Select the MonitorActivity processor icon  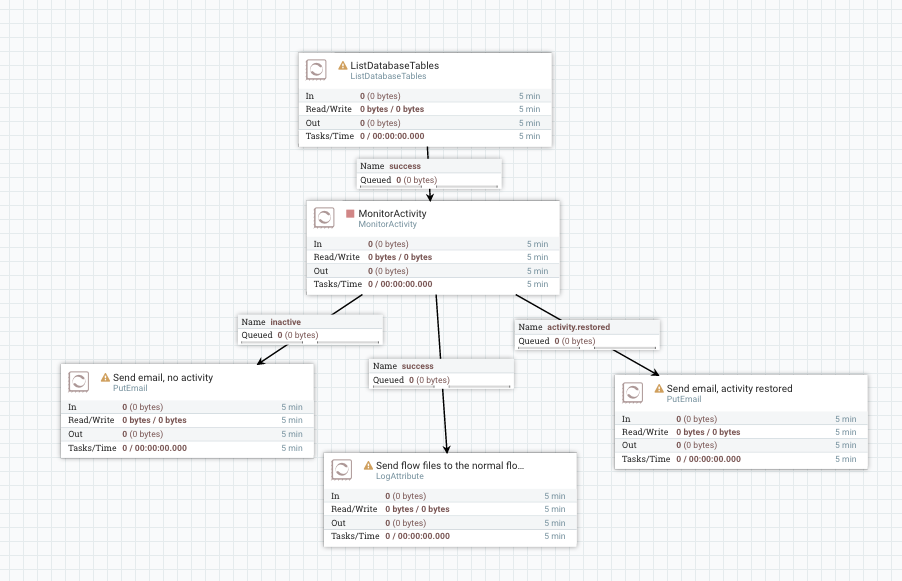[324, 217]
